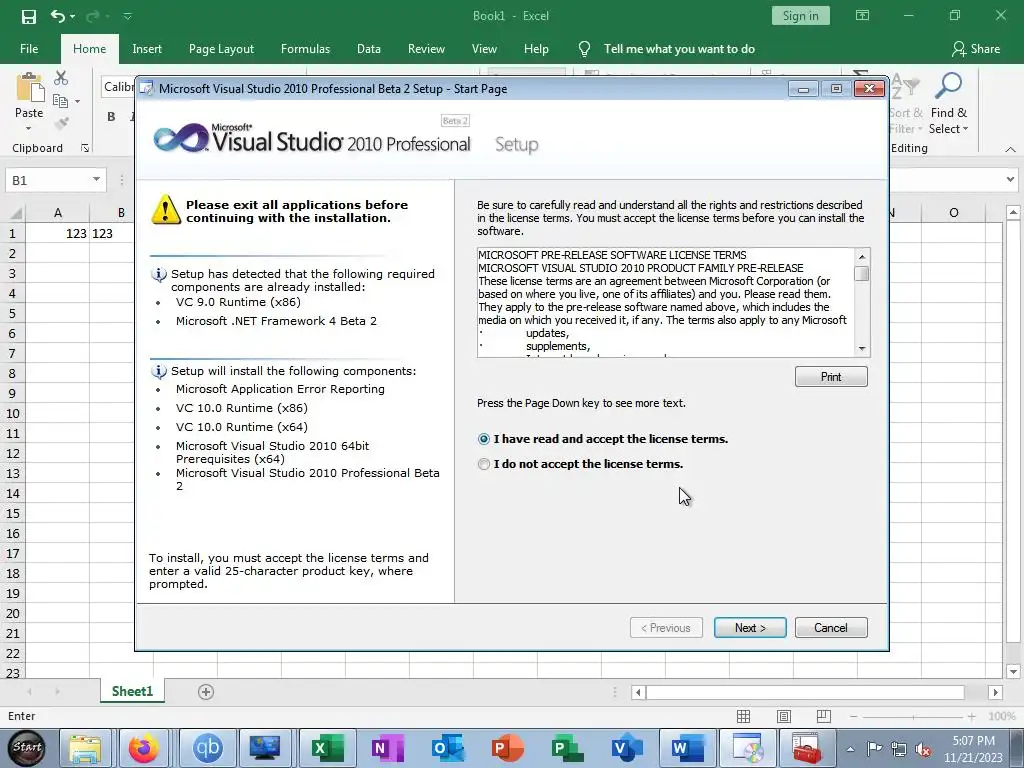The image size is (1024, 768).
Task: Open Word from the taskbar
Action: [688, 748]
